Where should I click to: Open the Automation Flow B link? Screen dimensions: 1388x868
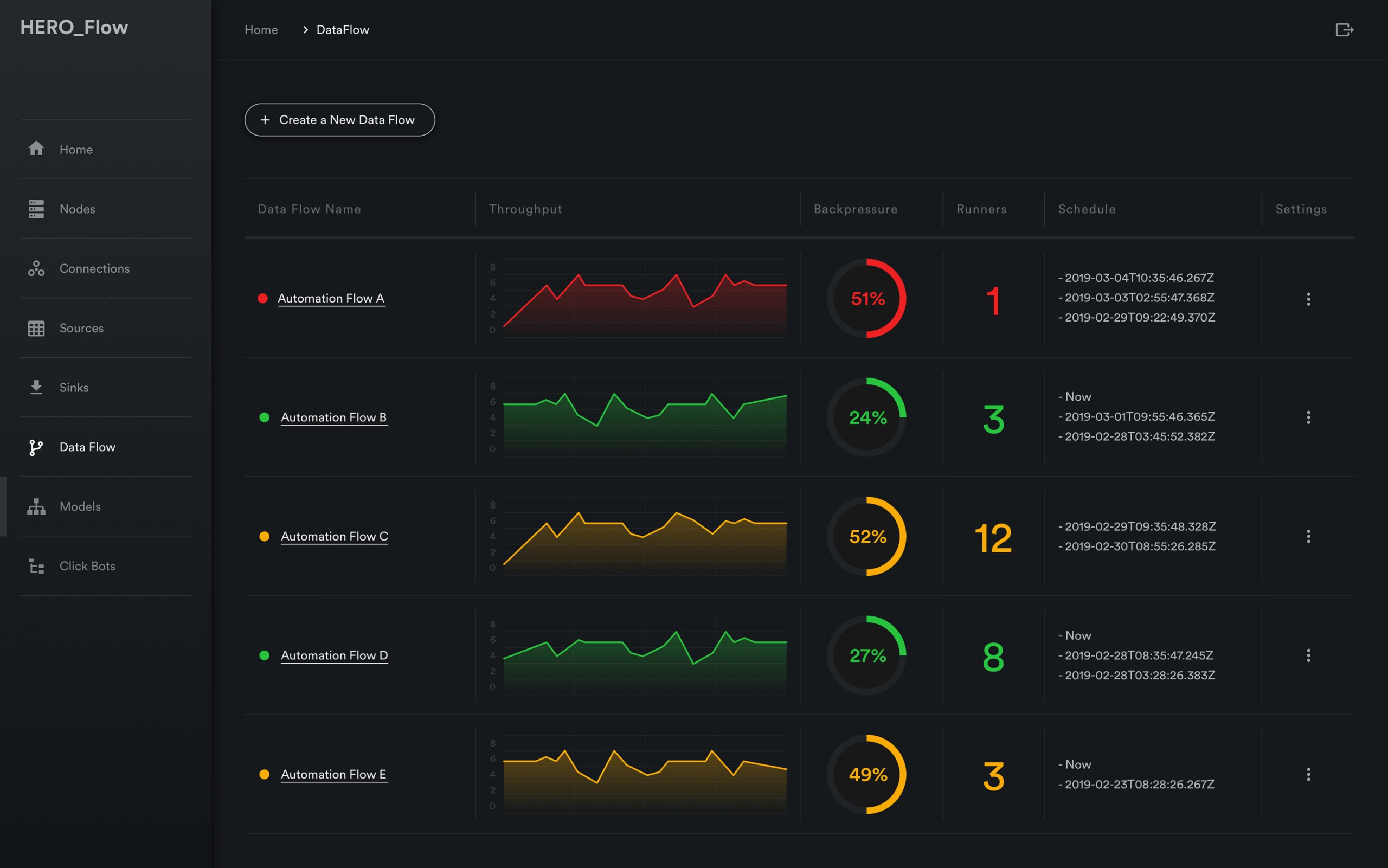tap(333, 417)
